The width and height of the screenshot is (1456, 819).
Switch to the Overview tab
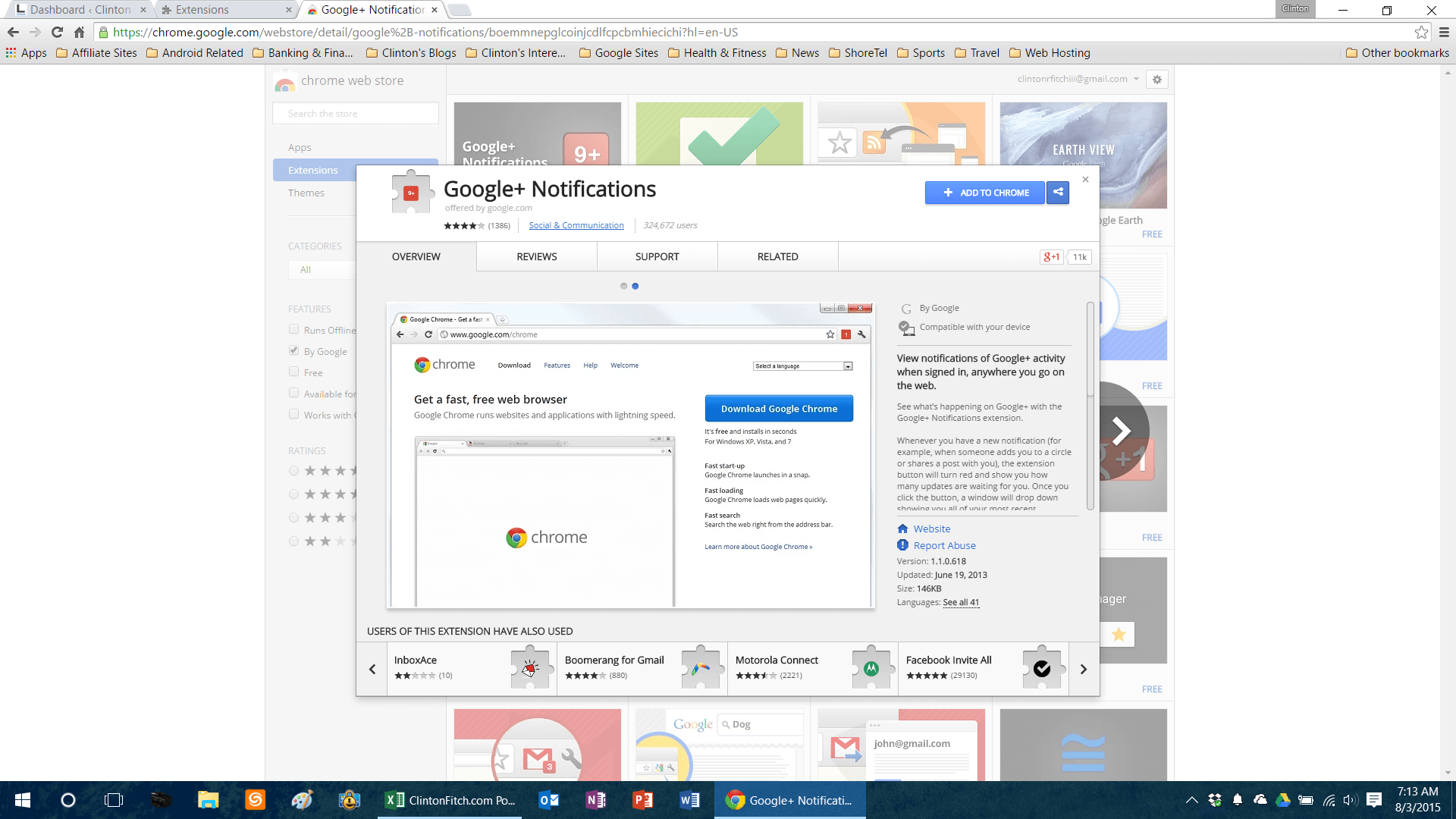[x=416, y=257]
